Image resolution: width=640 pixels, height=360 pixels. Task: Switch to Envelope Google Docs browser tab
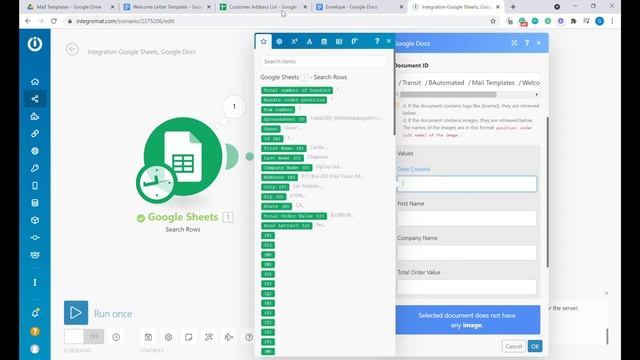(x=359, y=7)
